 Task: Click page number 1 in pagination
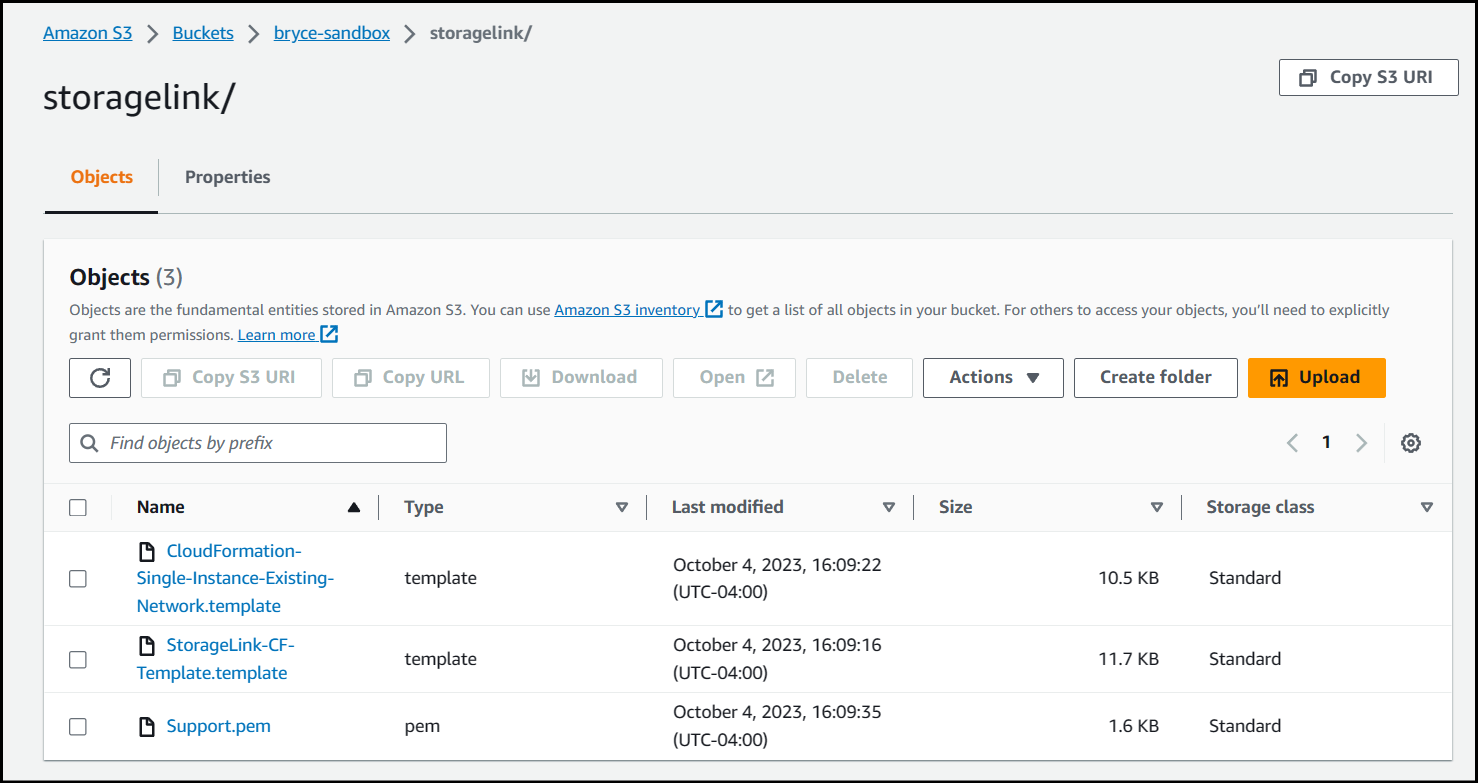1326,442
